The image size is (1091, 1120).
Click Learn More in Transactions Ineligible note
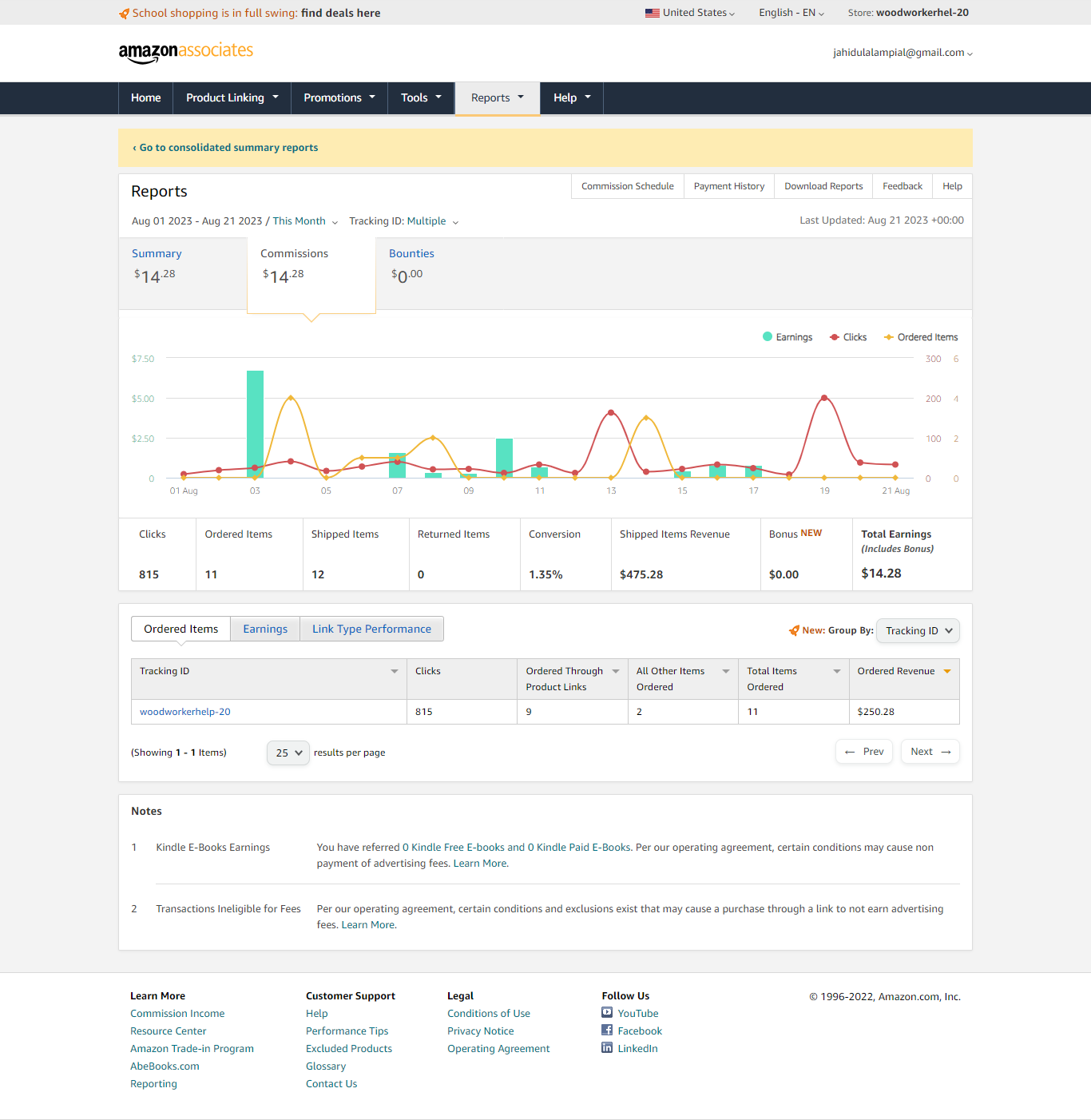point(367,925)
